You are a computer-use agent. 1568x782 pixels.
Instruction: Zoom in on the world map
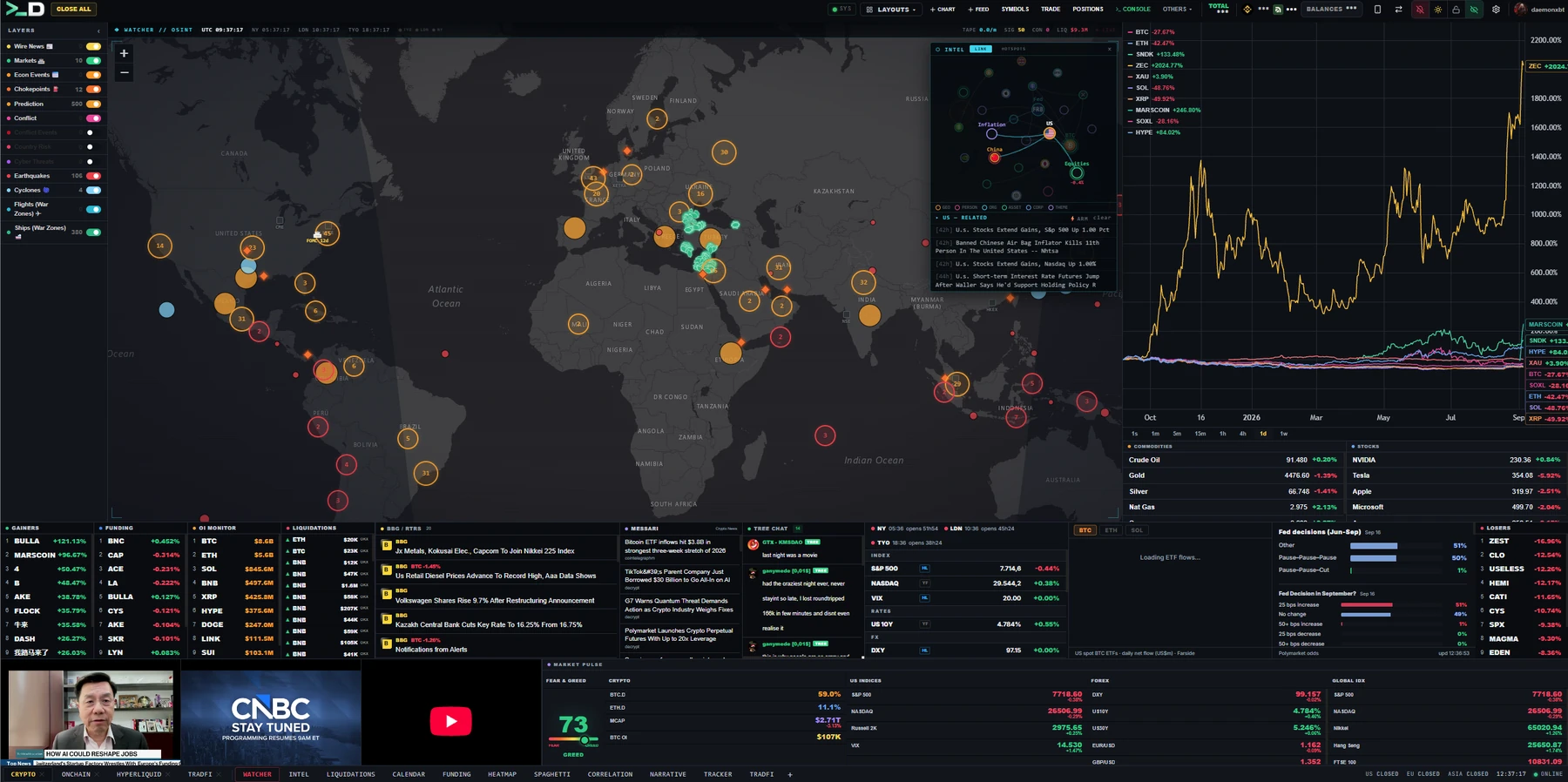click(124, 53)
